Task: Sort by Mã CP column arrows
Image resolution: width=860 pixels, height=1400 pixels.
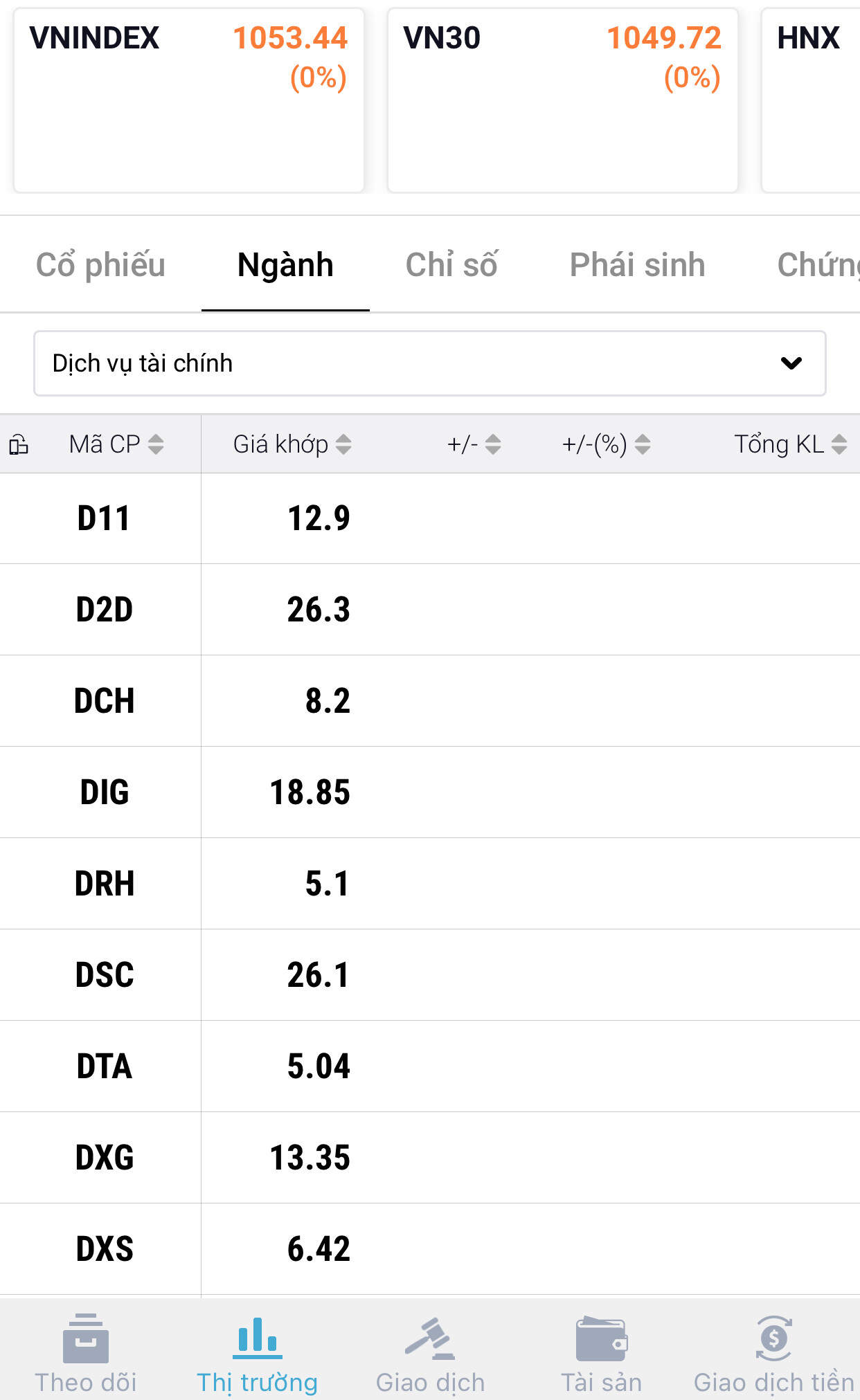Action: pyautogui.click(x=156, y=444)
